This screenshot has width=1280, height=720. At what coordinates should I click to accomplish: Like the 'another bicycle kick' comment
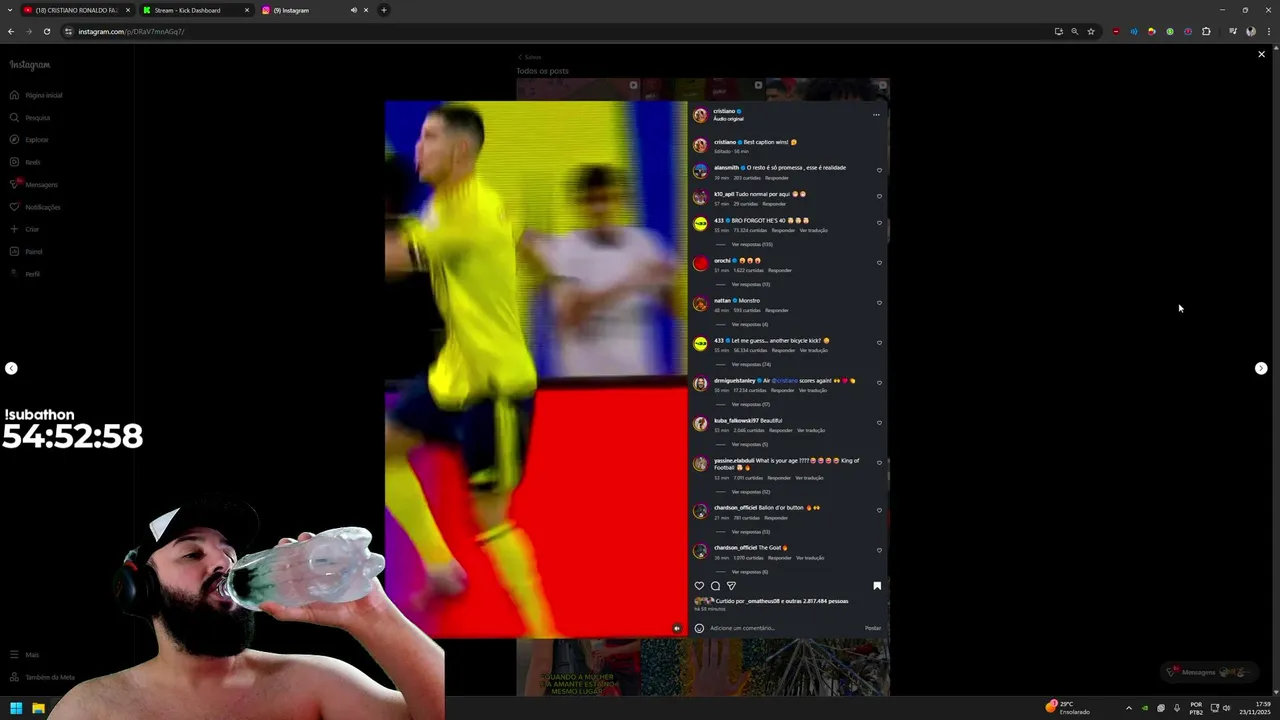click(879, 343)
